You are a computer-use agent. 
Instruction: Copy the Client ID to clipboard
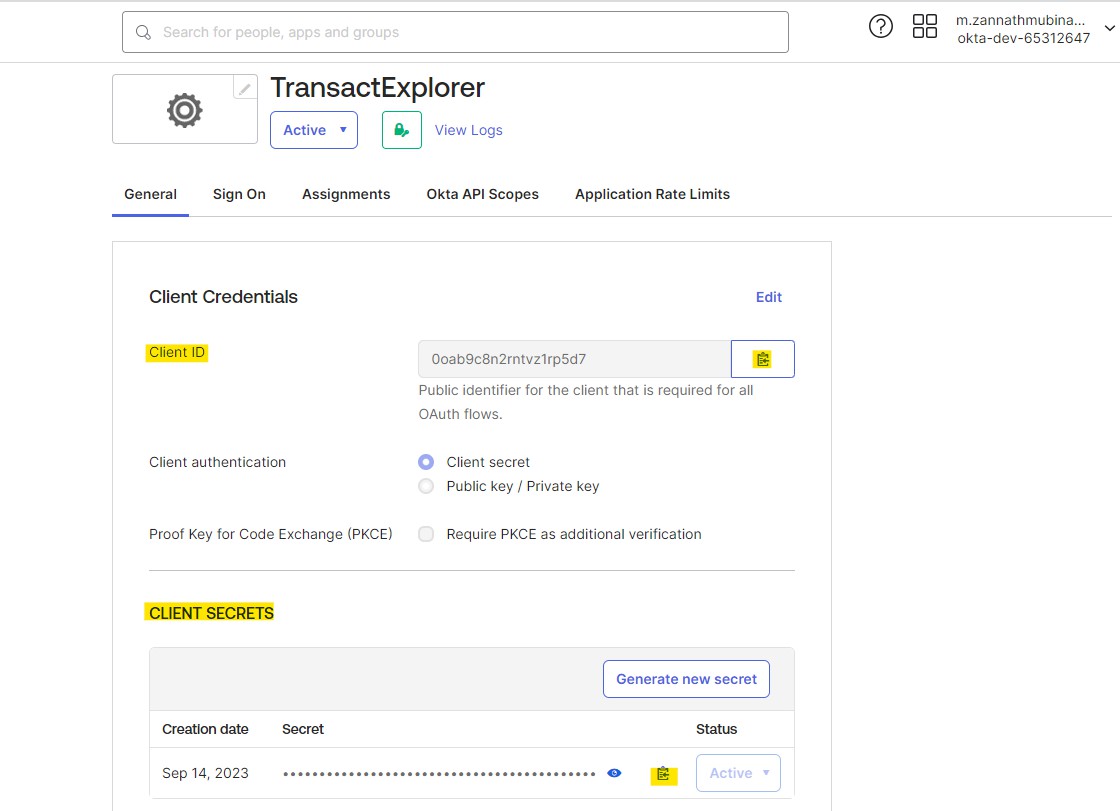tap(763, 359)
